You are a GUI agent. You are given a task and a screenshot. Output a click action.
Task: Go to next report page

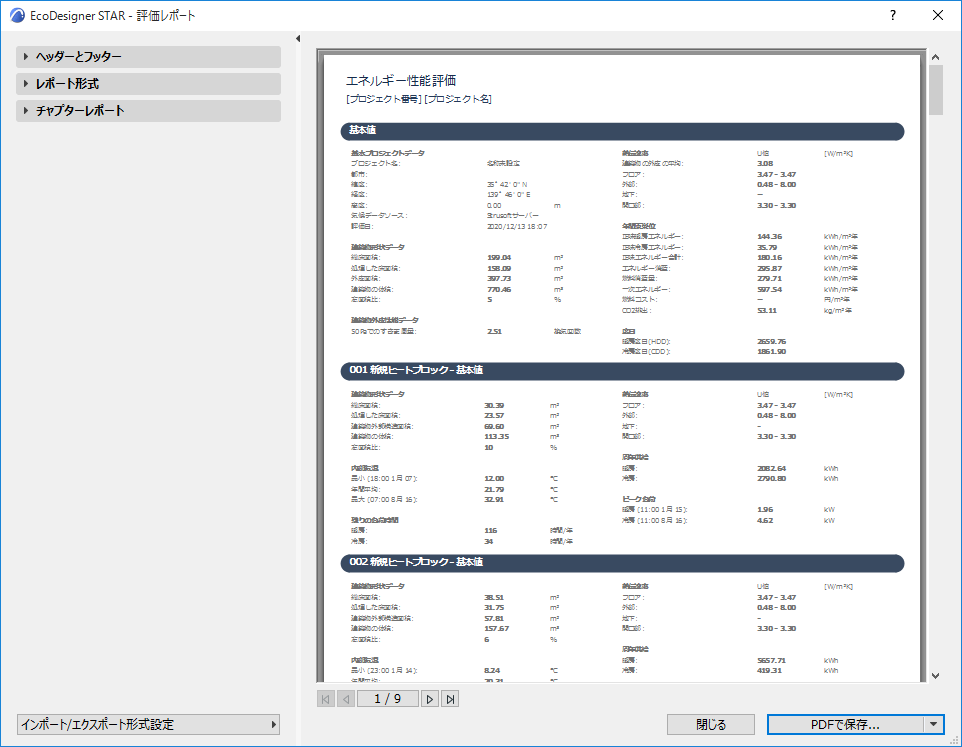[x=429, y=699]
